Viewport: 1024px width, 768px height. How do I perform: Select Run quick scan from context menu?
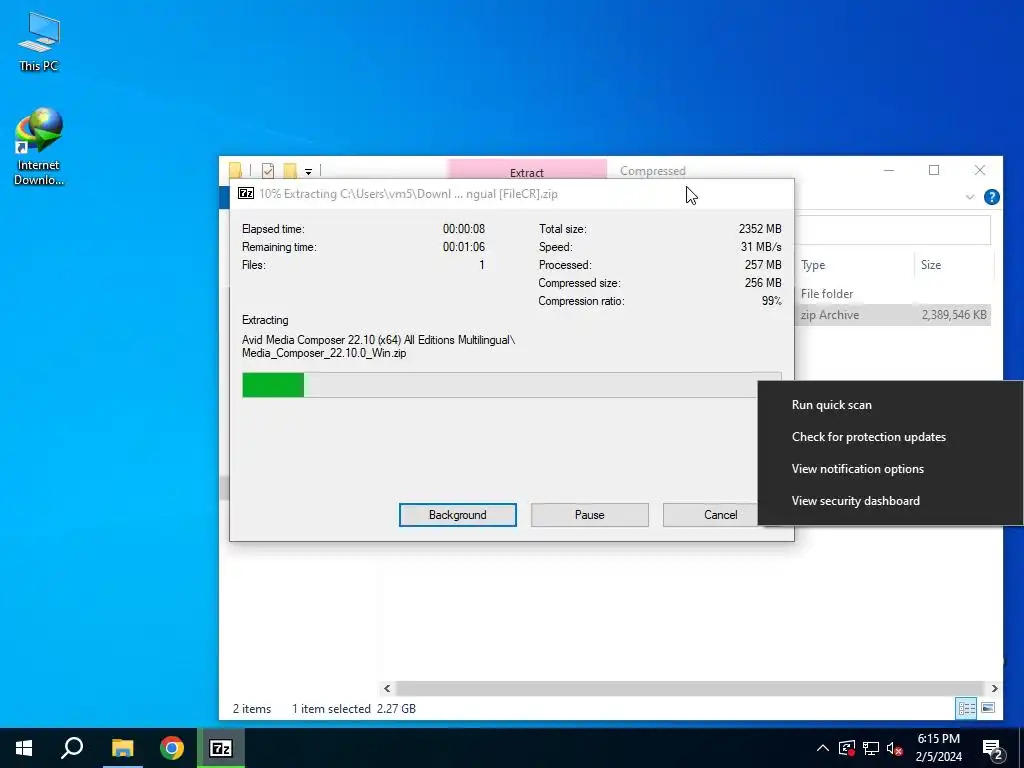pyautogui.click(x=831, y=405)
